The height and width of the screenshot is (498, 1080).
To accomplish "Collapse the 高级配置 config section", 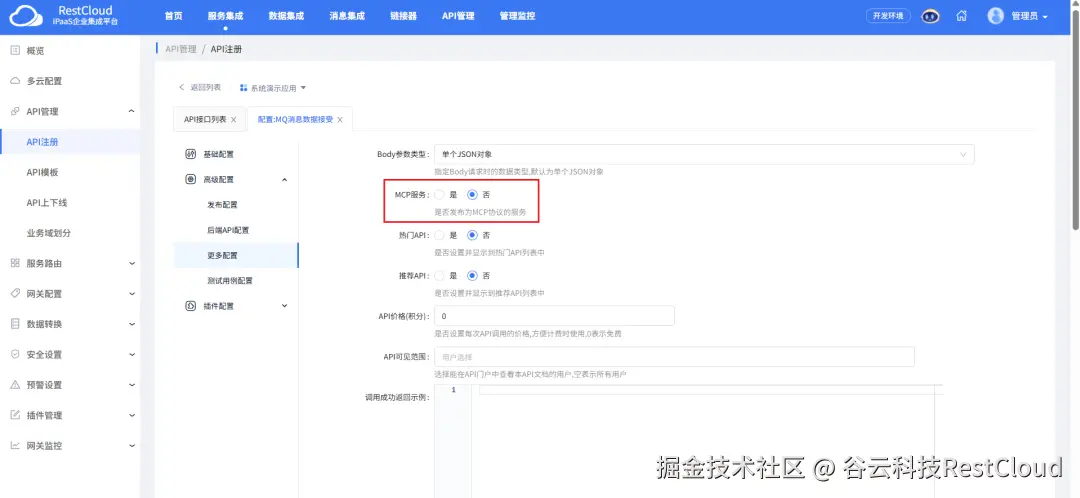I will (x=284, y=179).
